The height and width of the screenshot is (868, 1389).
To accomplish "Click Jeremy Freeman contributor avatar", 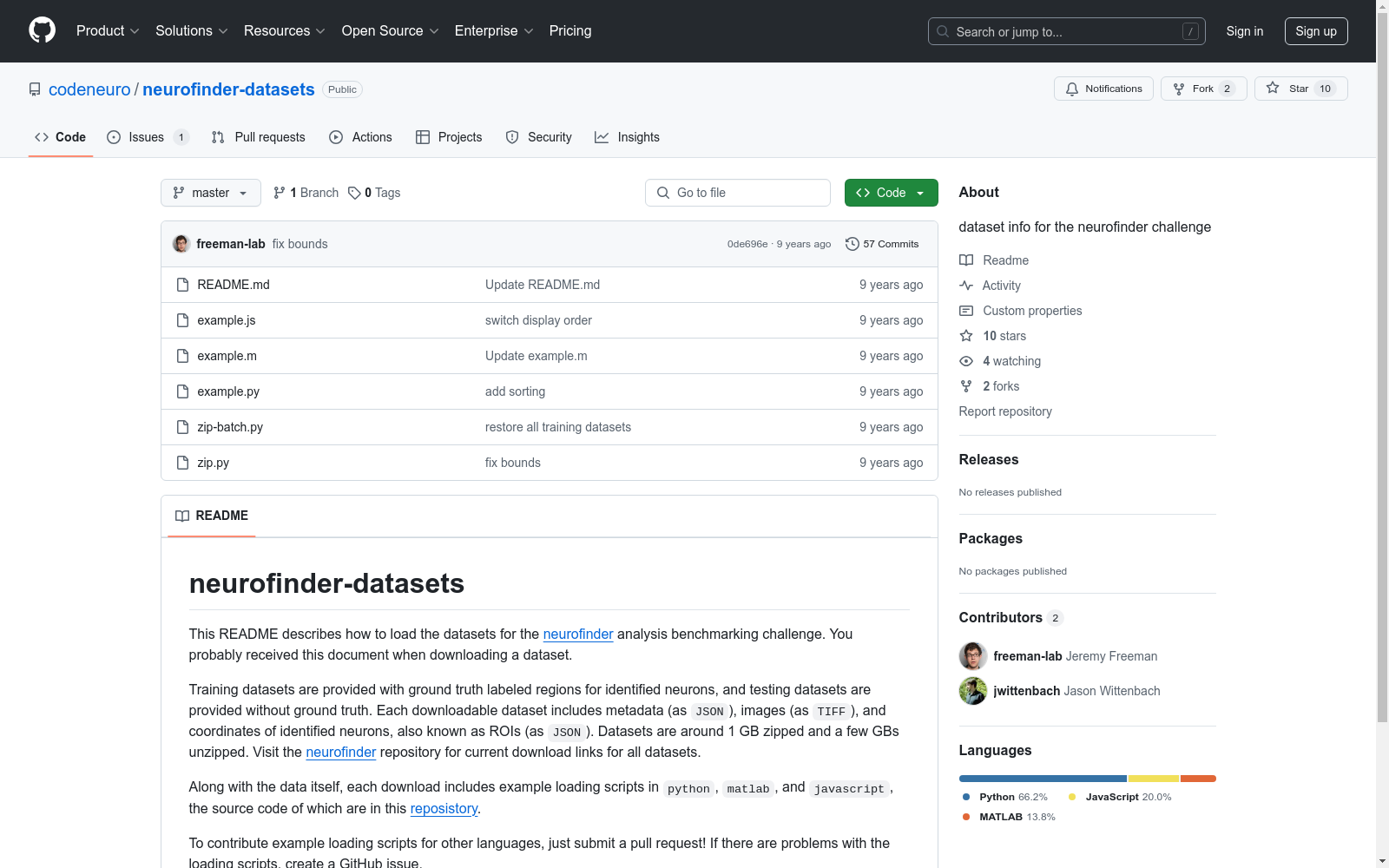I will point(973,656).
